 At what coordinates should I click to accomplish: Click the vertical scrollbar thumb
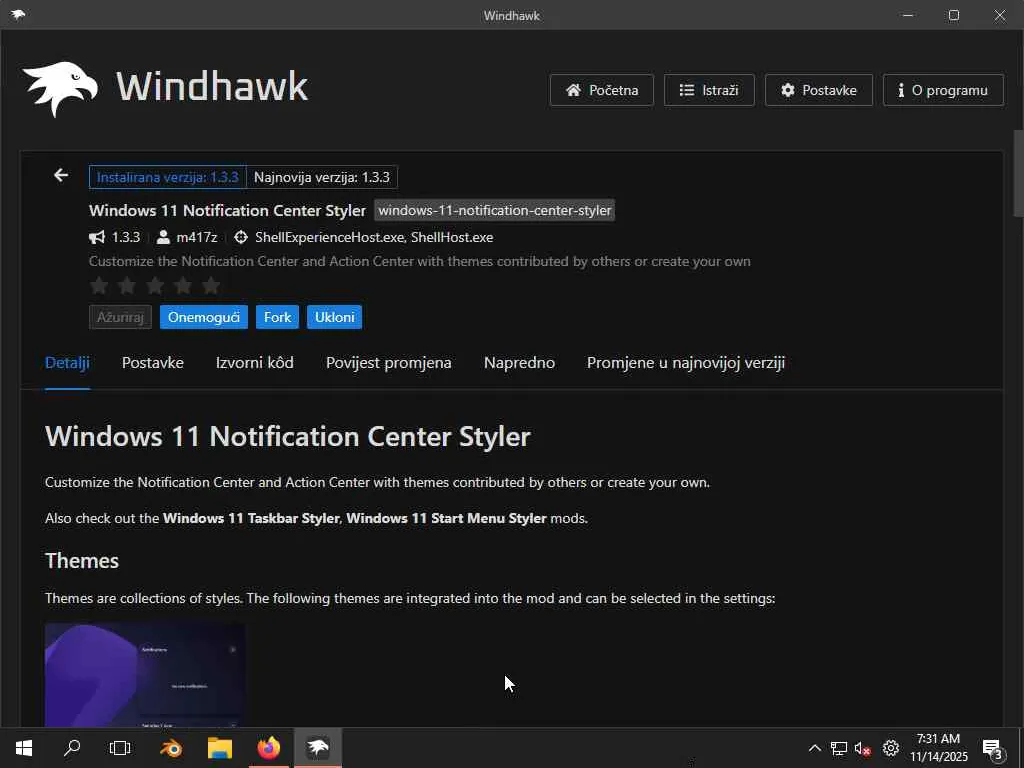[x=1018, y=173]
